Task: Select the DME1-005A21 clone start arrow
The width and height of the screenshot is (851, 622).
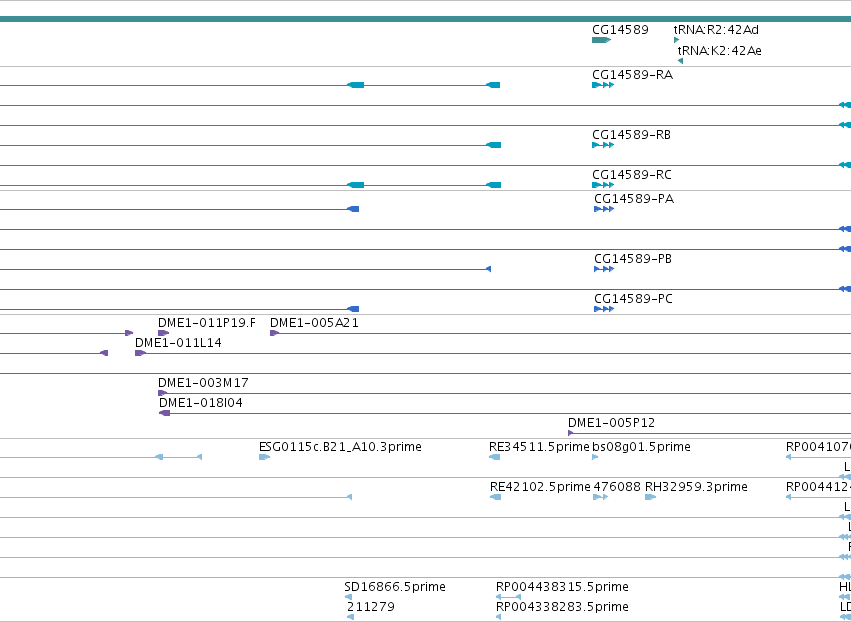Action: click(x=274, y=333)
